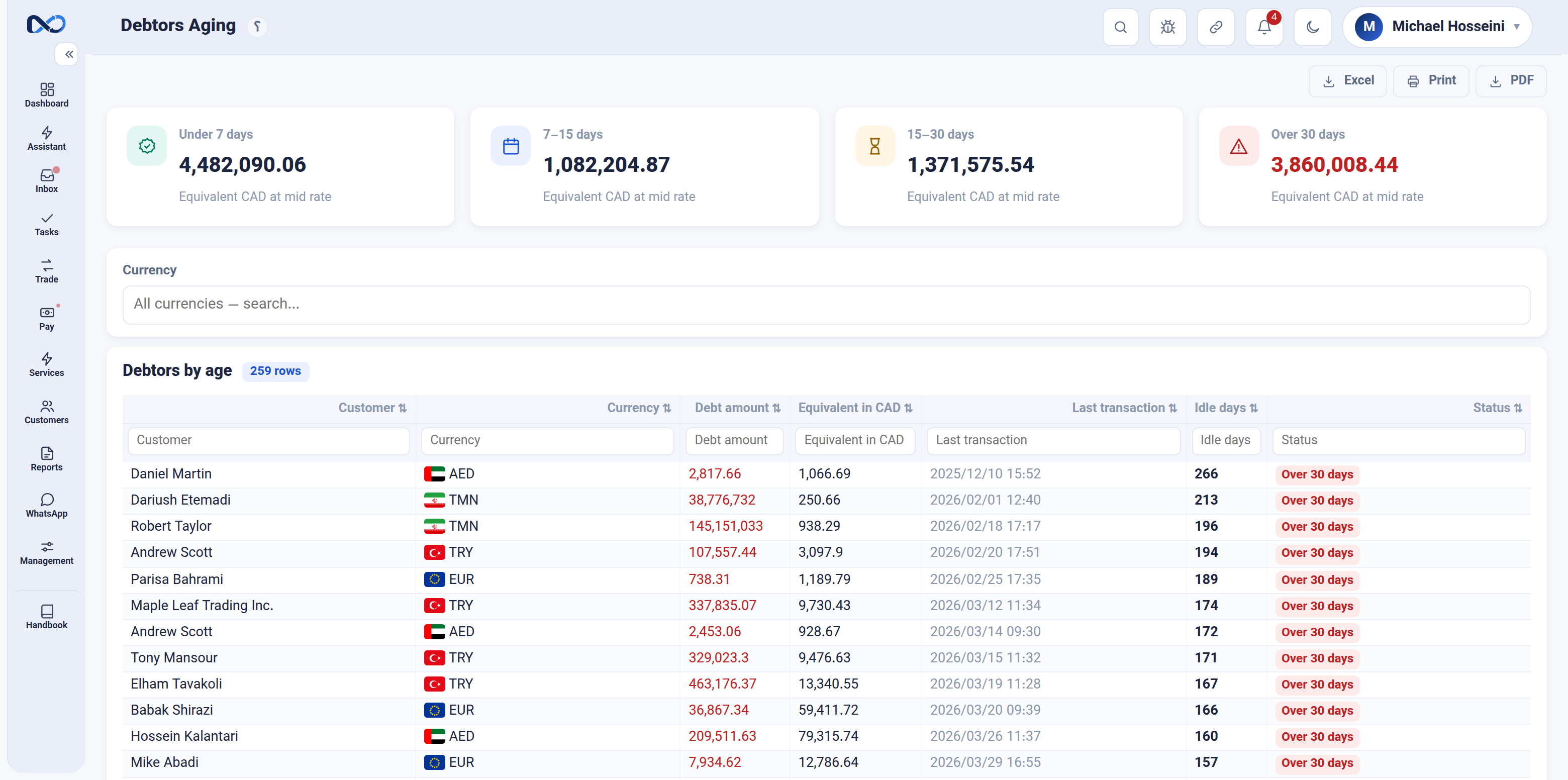Sort by Idle days column

[x=1226, y=408]
